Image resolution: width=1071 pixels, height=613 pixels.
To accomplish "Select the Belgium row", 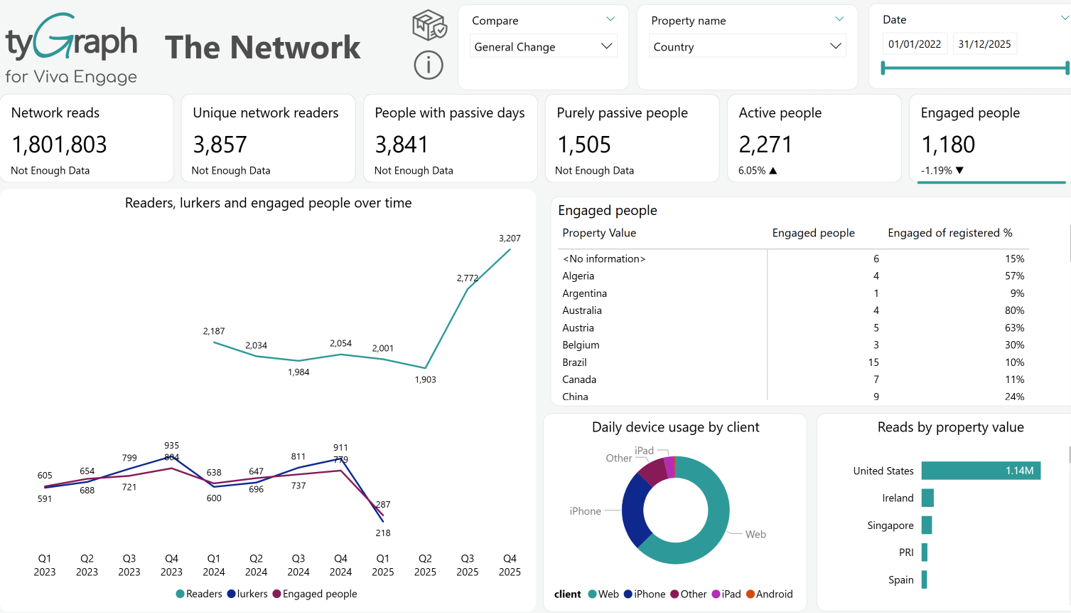I will click(793, 345).
